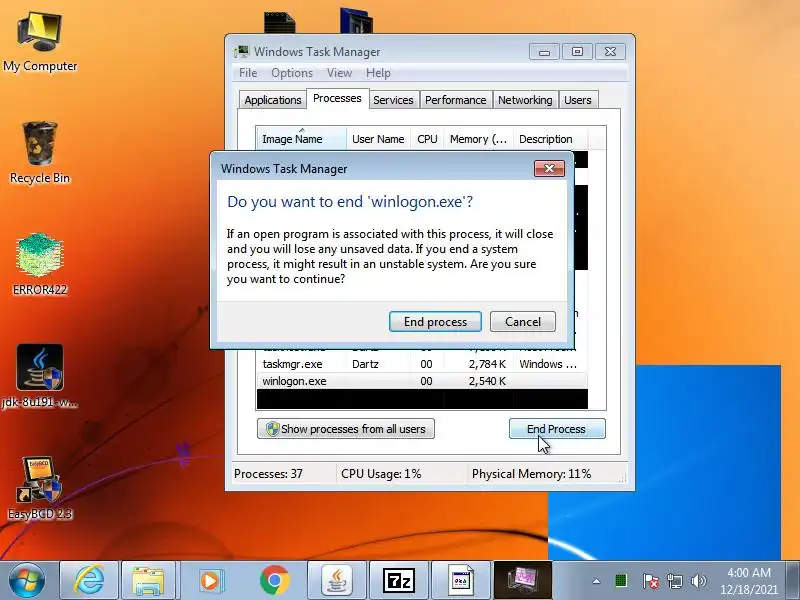
Task: Switch to the Applications tab
Action: point(272,100)
